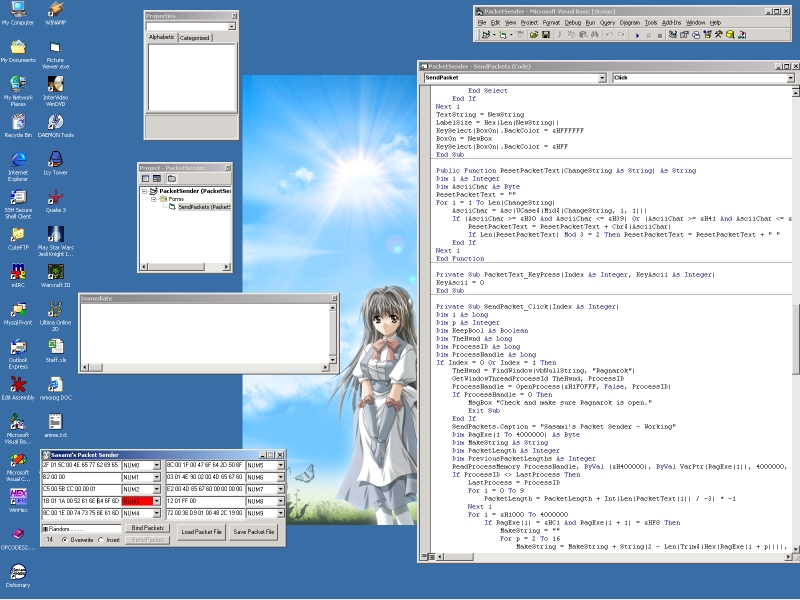800x600 pixels.
Task: Open the NUM9 key dropdown
Action: click(x=281, y=513)
